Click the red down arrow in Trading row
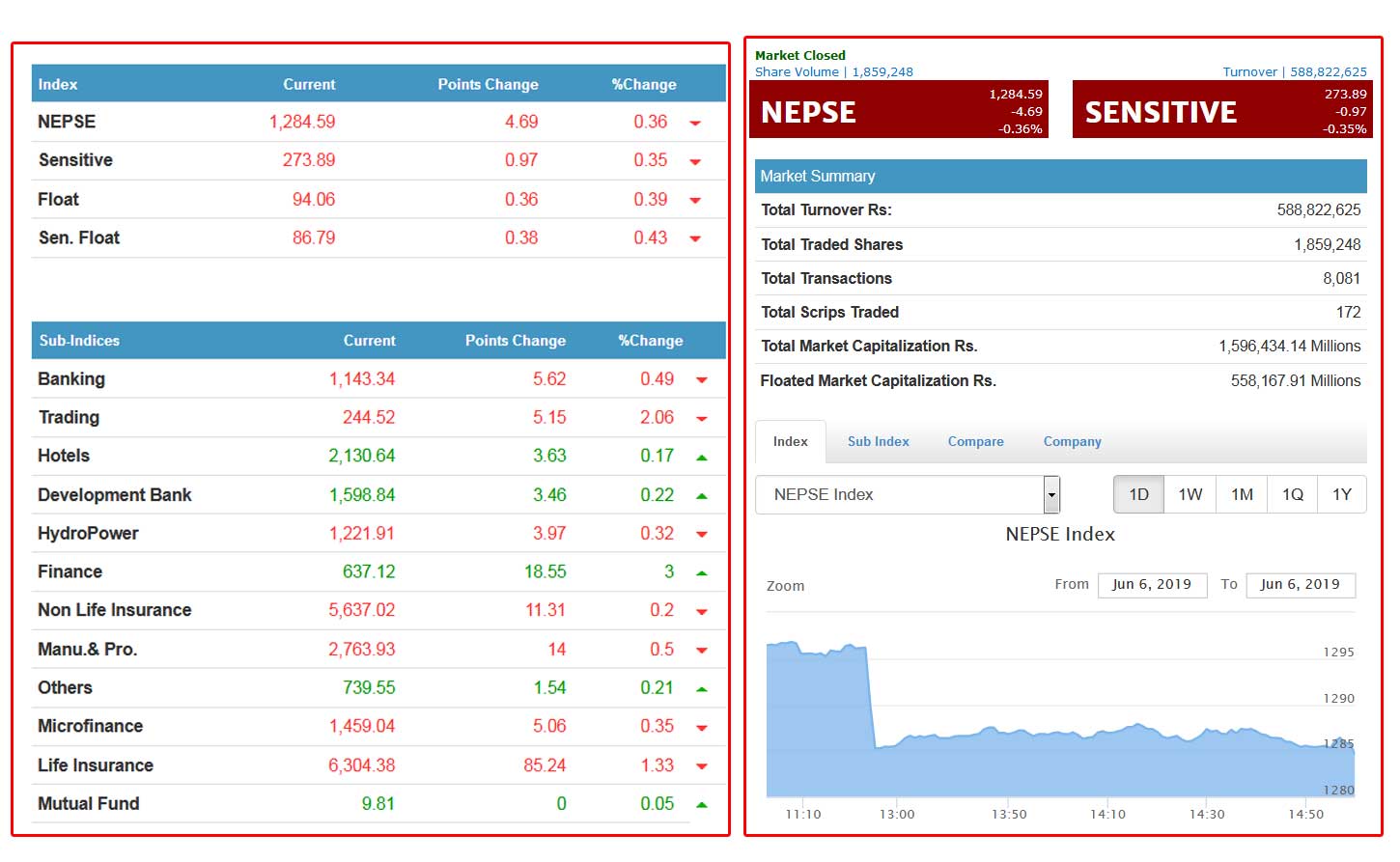The height and width of the screenshot is (862, 1400). (702, 419)
